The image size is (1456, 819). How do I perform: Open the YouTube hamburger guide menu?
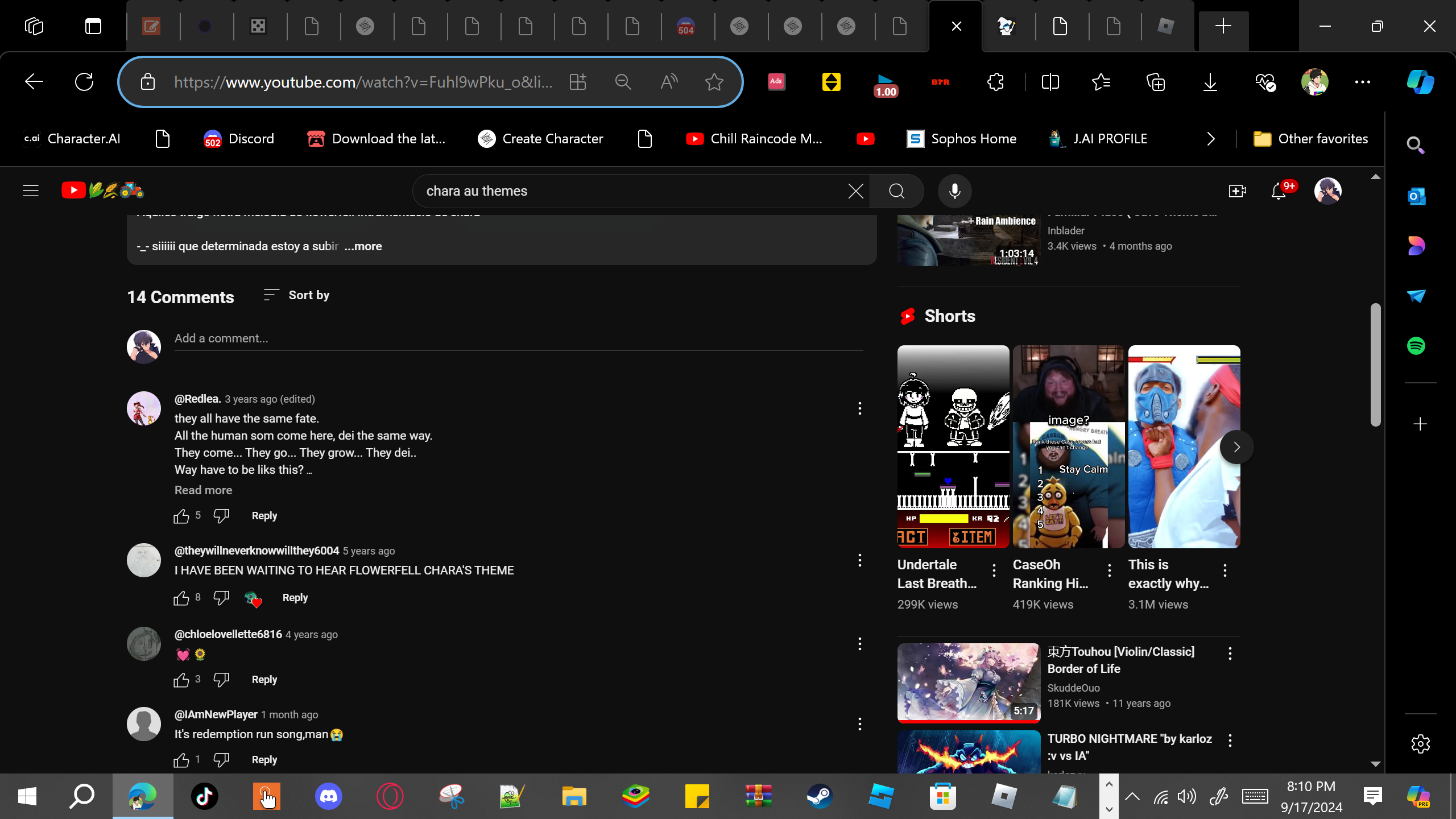[31, 191]
